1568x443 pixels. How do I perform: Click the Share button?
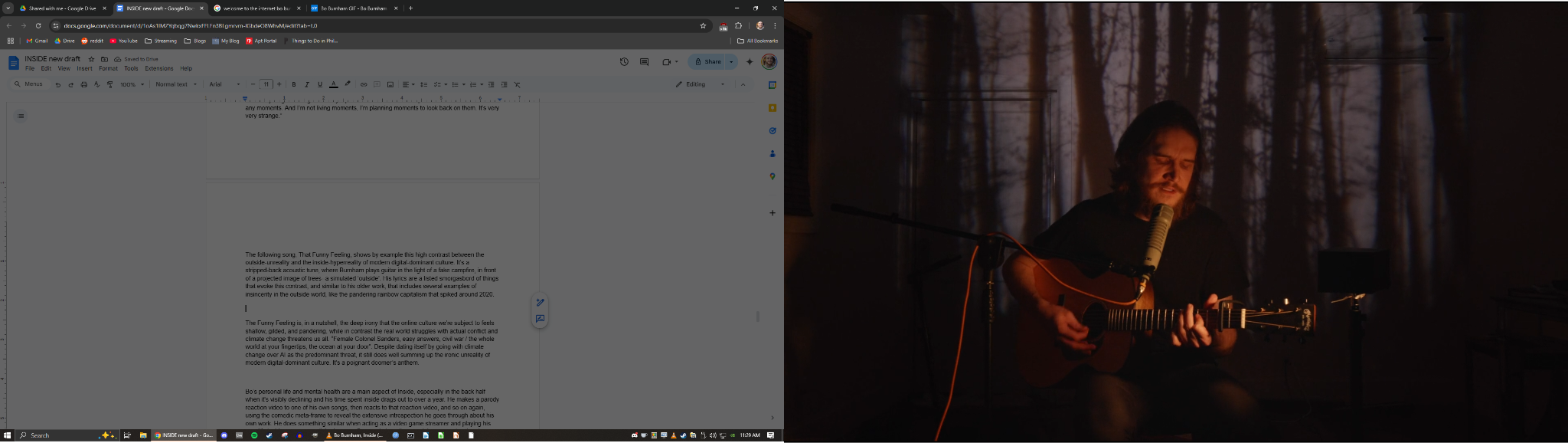pos(708,62)
